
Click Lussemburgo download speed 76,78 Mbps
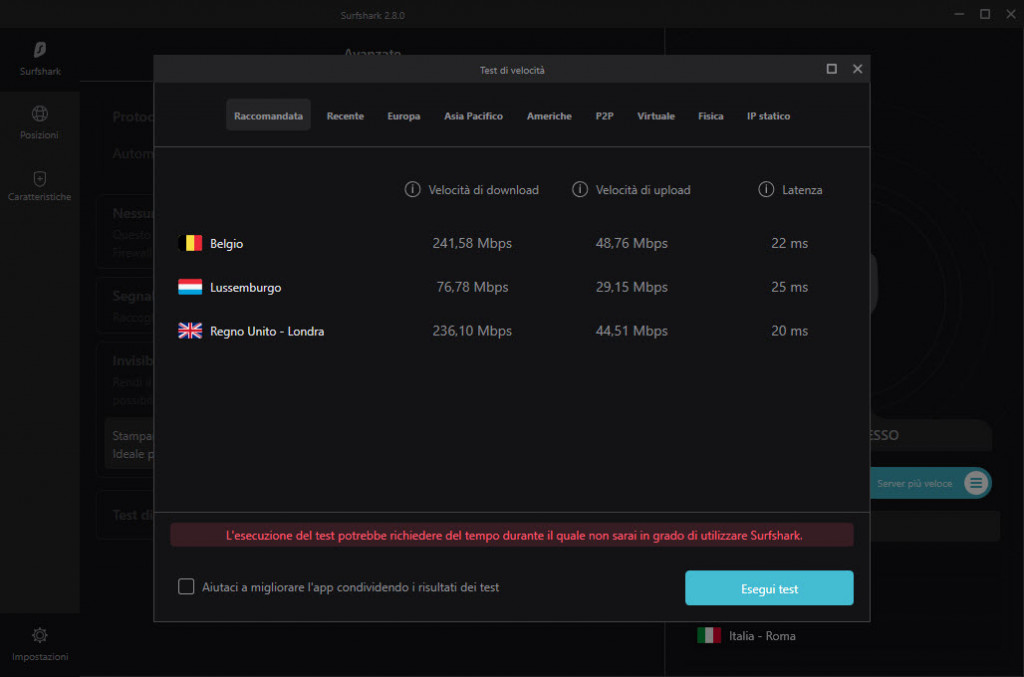click(472, 287)
